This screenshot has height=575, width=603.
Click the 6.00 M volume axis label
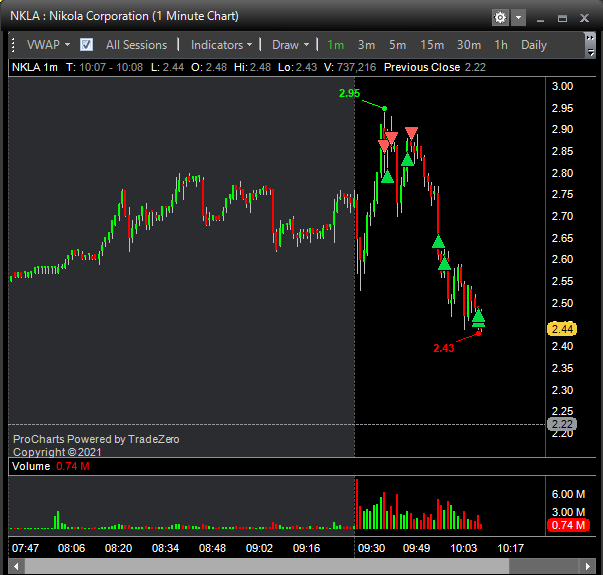pyautogui.click(x=568, y=494)
